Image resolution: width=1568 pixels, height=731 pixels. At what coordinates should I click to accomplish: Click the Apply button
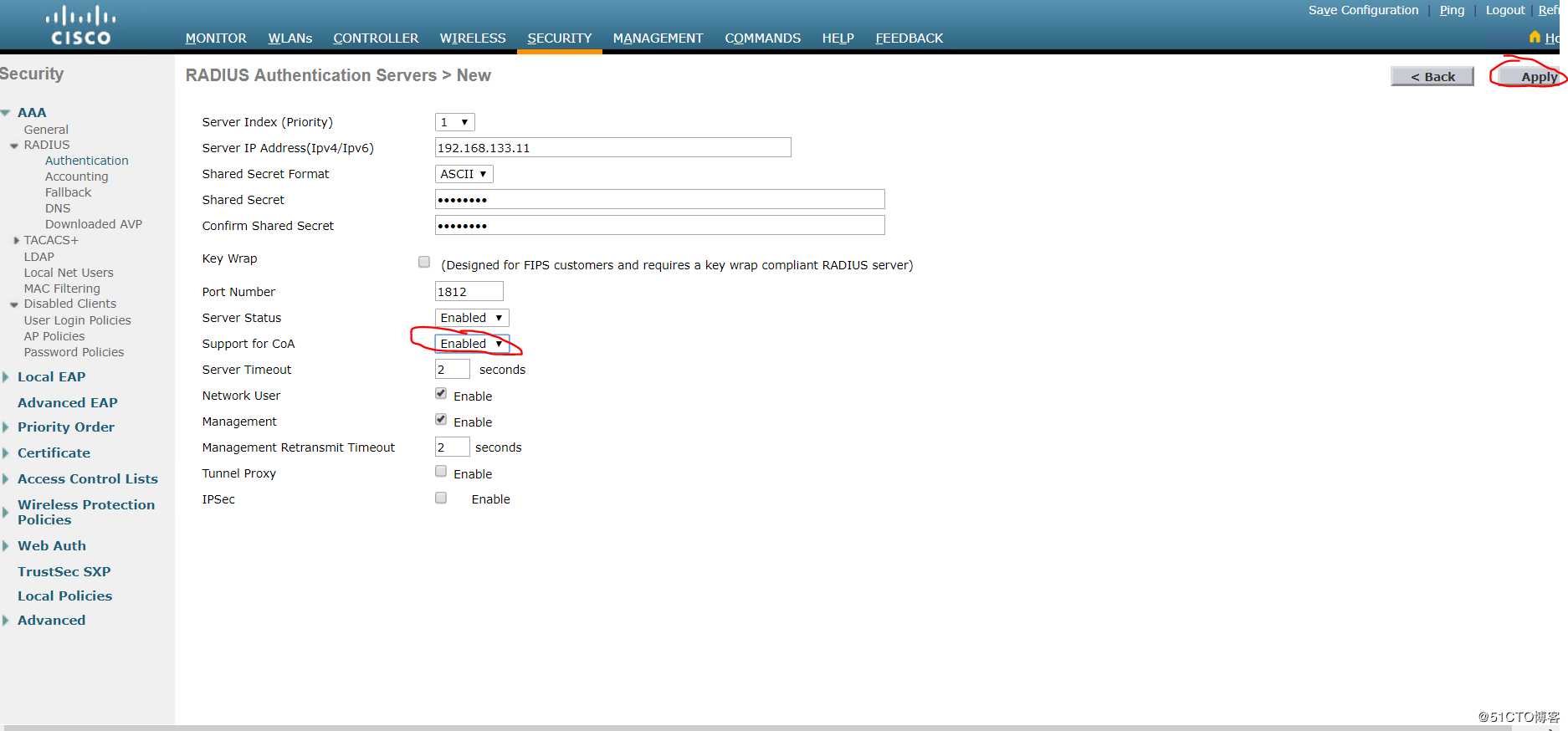[1529, 76]
